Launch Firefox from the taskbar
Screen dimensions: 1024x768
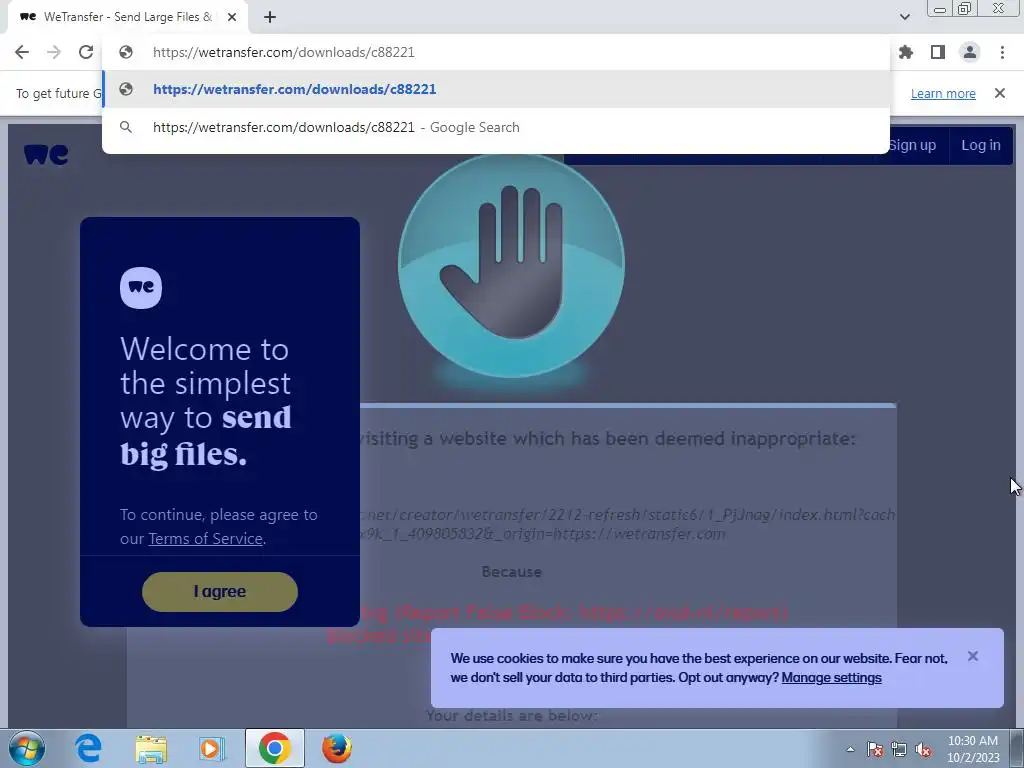(337, 748)
